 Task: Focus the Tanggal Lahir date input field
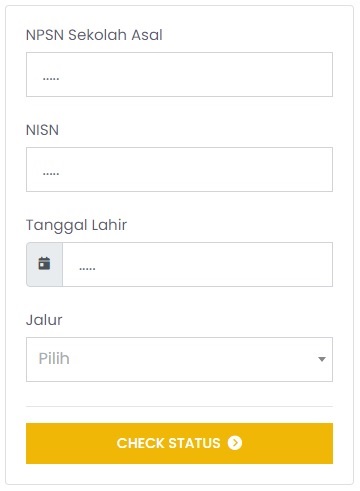pos(197,264)
